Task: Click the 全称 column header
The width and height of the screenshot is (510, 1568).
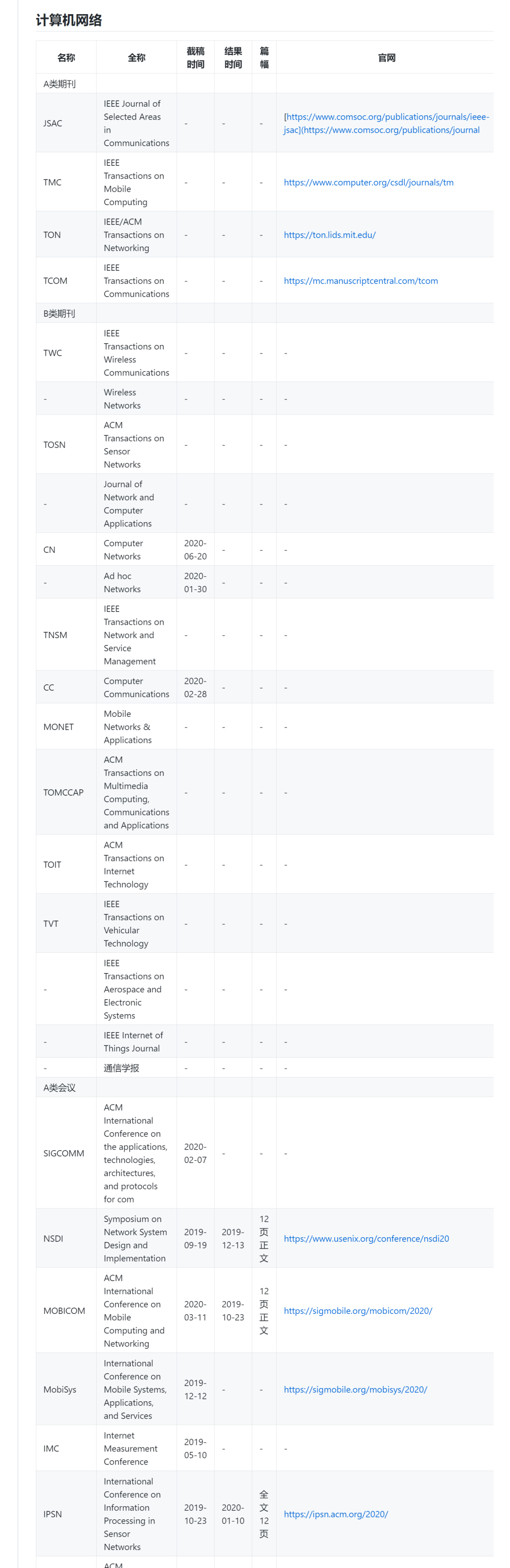Action: click(x=136, y=58)
